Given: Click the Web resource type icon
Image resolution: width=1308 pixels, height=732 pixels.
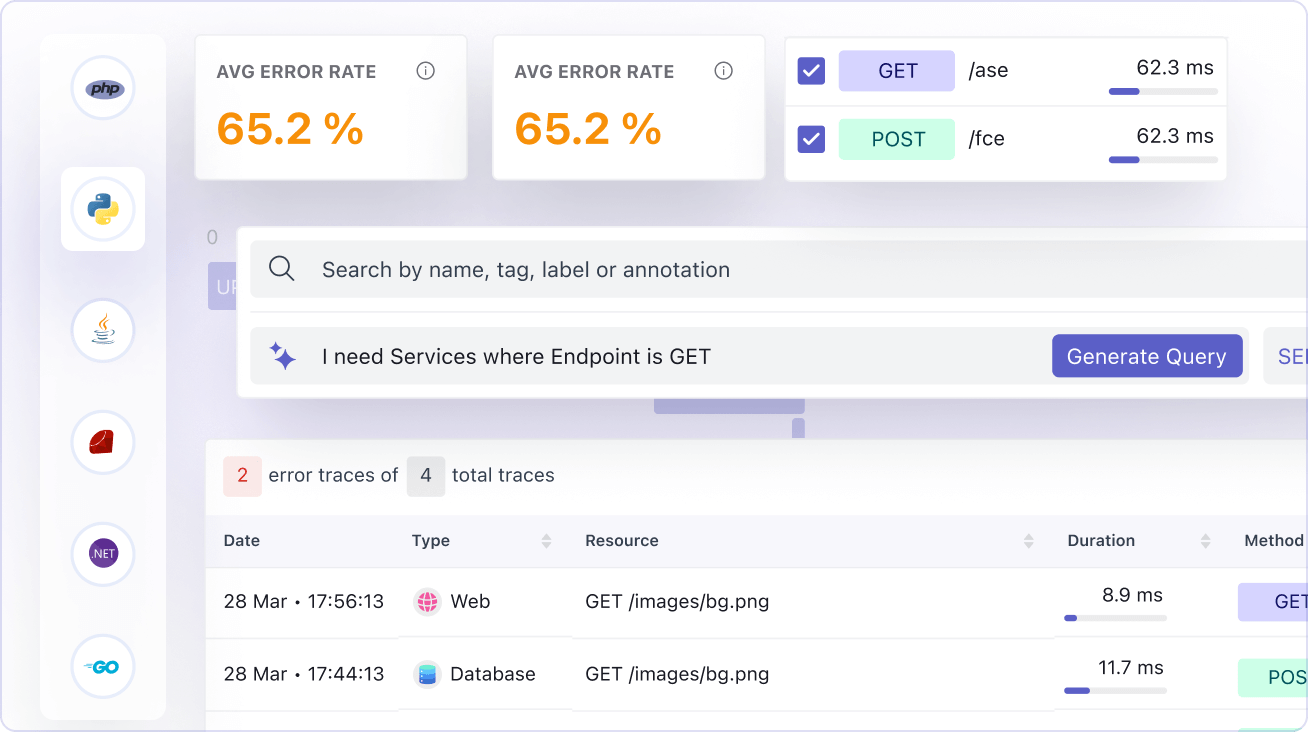Looking at the screenshot, I should (x=427, y=601).
